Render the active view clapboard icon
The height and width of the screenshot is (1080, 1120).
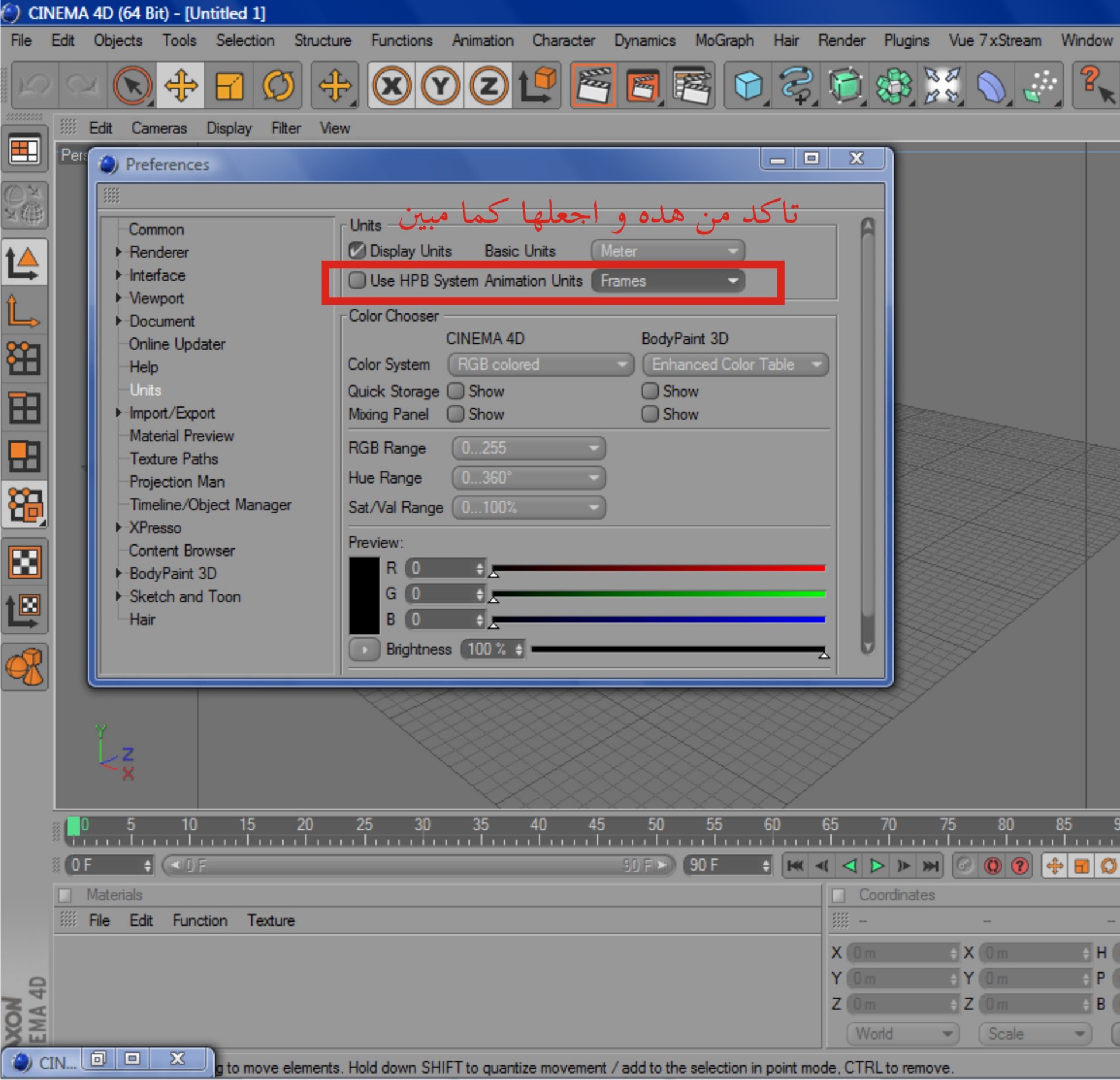(593, 86)
